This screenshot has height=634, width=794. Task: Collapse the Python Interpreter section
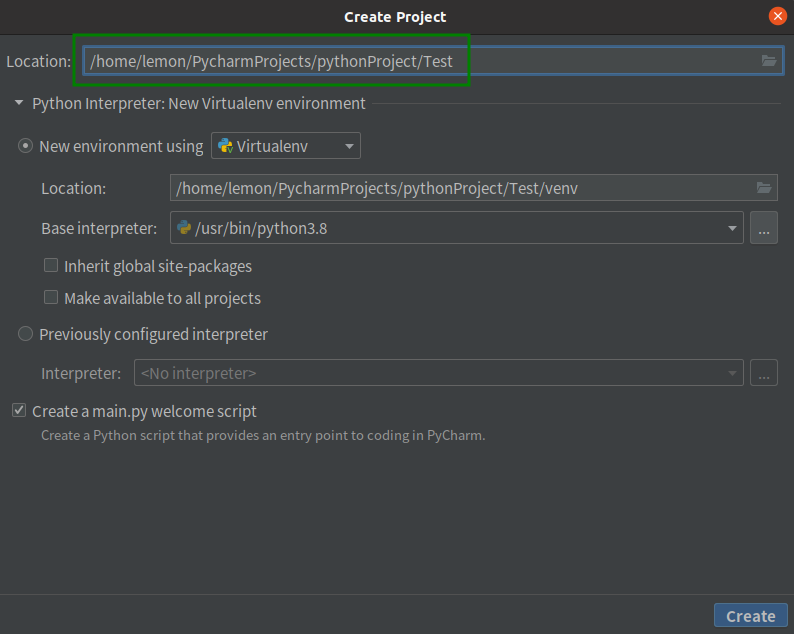[19, 103]
